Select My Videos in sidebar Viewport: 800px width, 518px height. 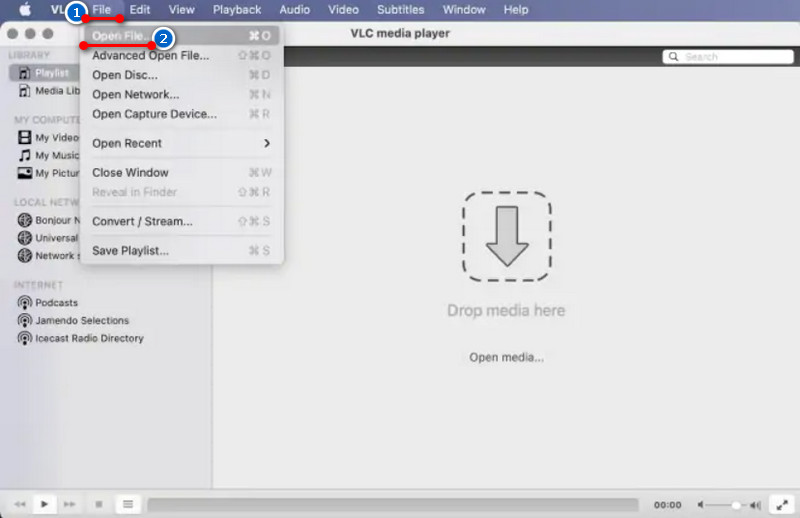click(49, 137)
